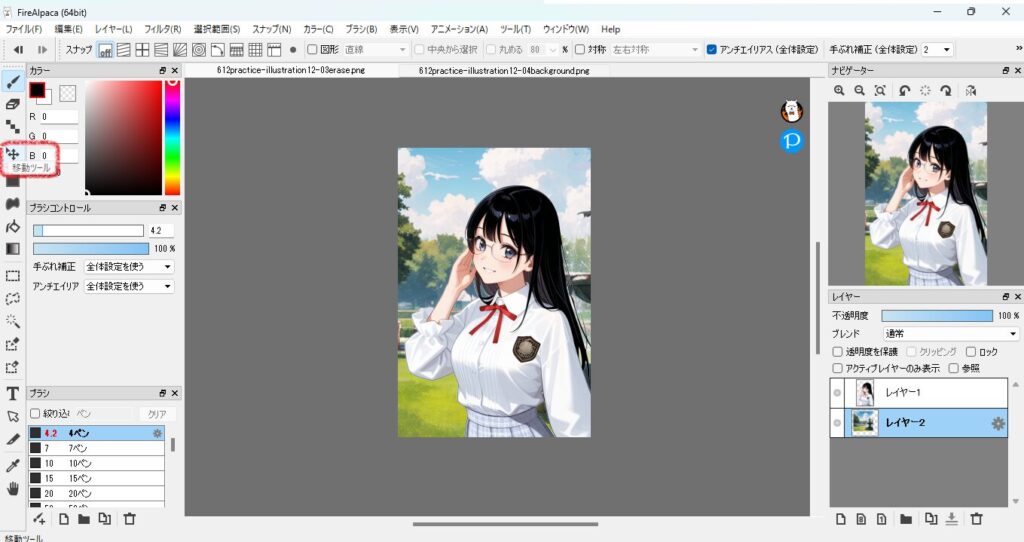Screen dimensions: 1024x542
Task: Rotate view right in the Navigator
Action: point(946,91)
